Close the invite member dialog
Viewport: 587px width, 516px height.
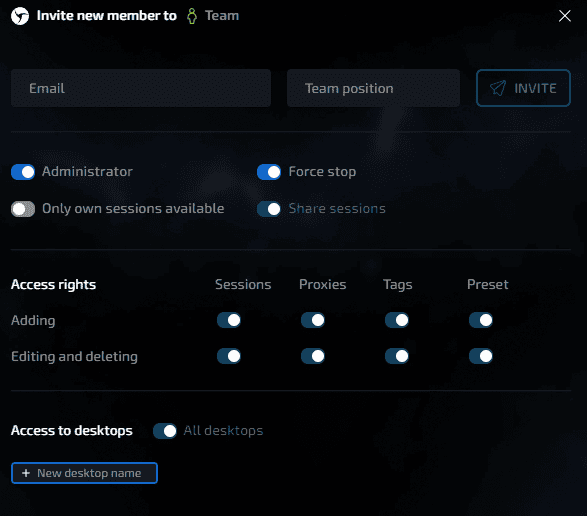(x=565, y=16)
